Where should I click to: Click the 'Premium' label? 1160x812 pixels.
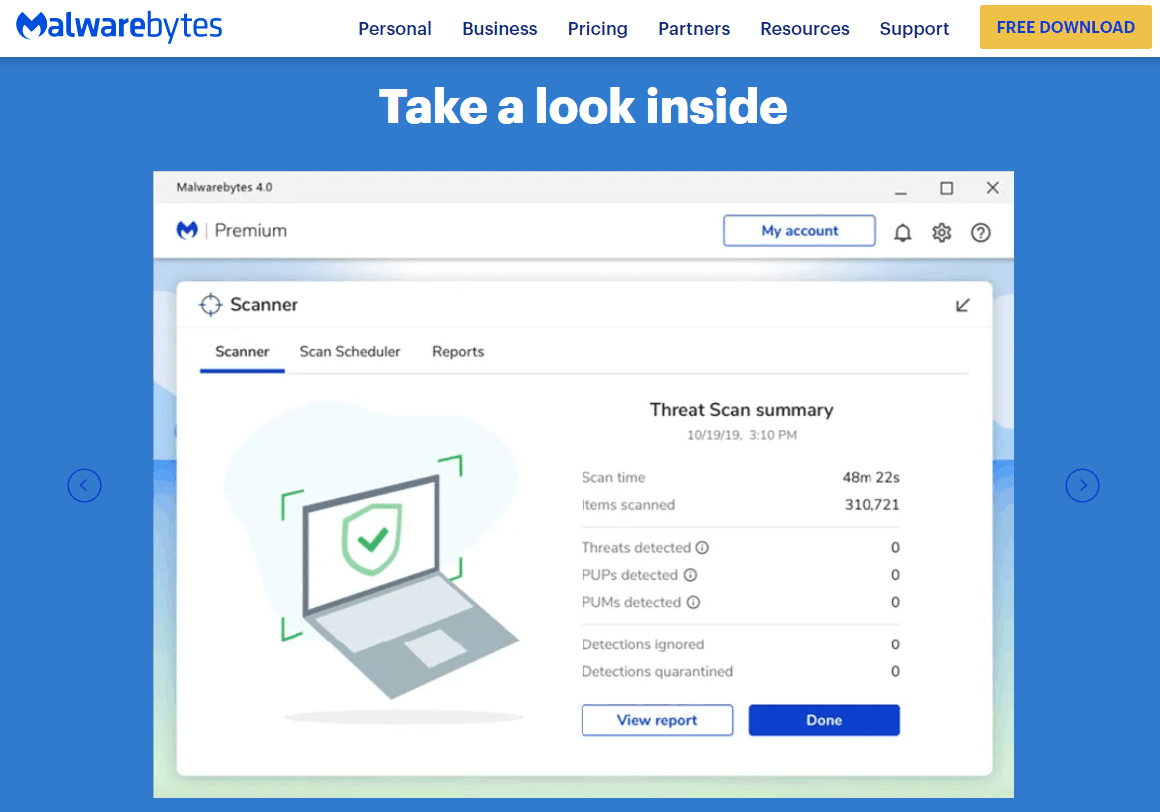coord(251,231)
